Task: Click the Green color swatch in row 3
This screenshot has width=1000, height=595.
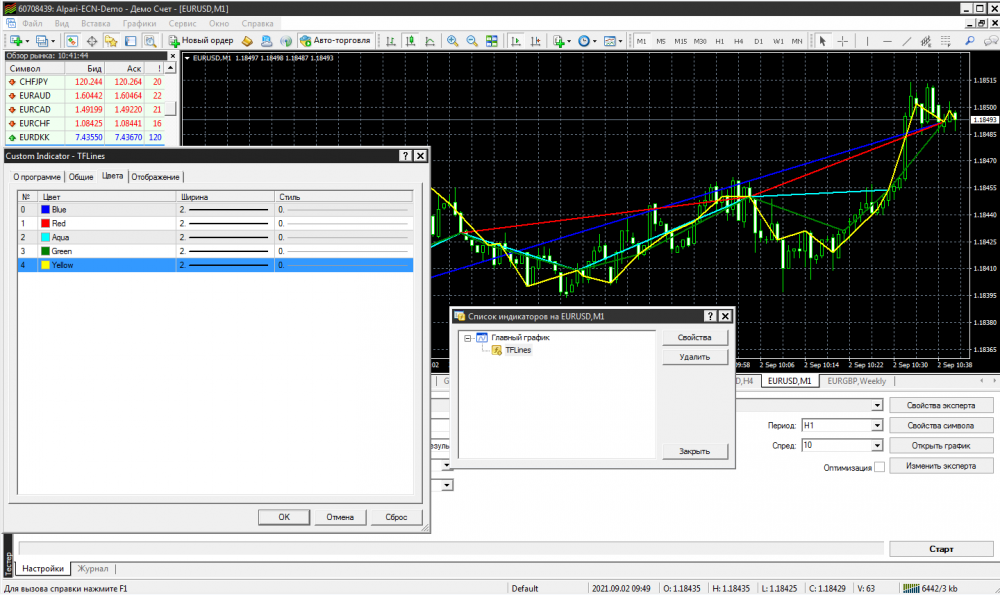Action: [x=45, y=251]
